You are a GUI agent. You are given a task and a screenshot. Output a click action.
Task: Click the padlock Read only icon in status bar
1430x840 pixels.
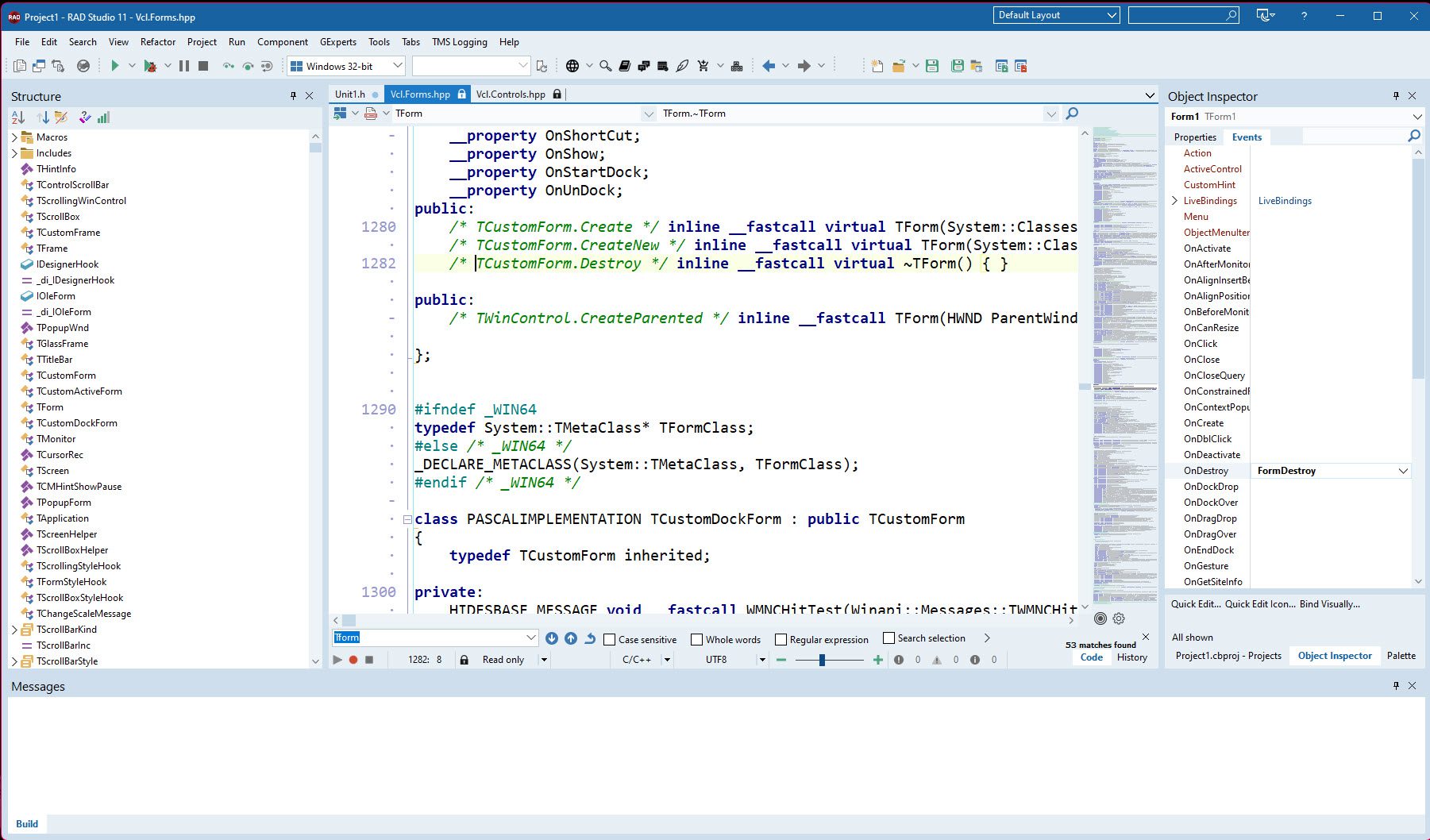click(x=464, y=660)
